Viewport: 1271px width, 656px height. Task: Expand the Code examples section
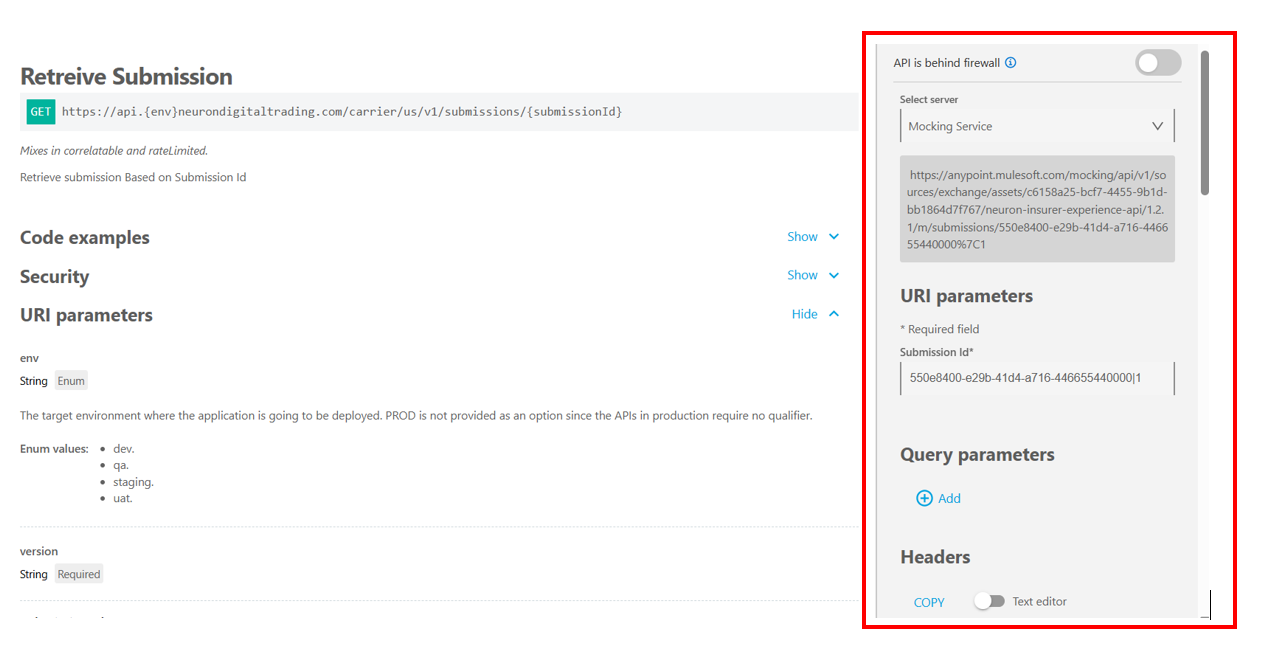coord(802,237)
